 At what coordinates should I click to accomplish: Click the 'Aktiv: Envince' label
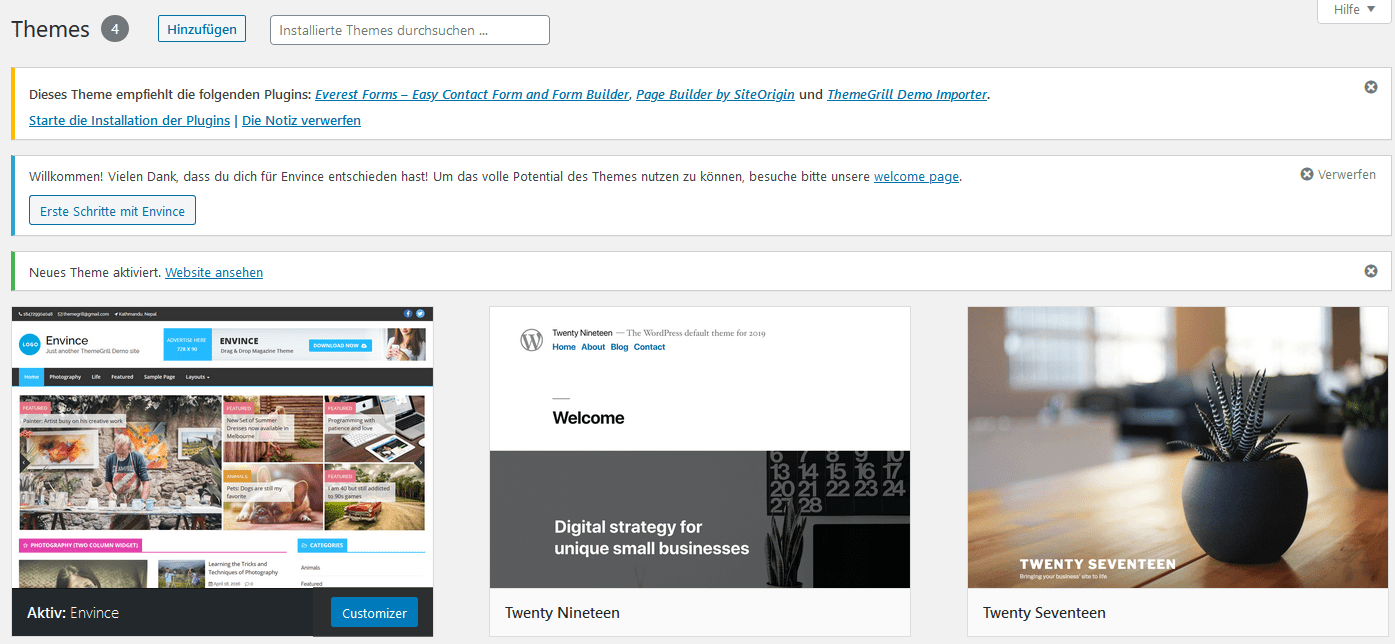click(x=73, y=613)
